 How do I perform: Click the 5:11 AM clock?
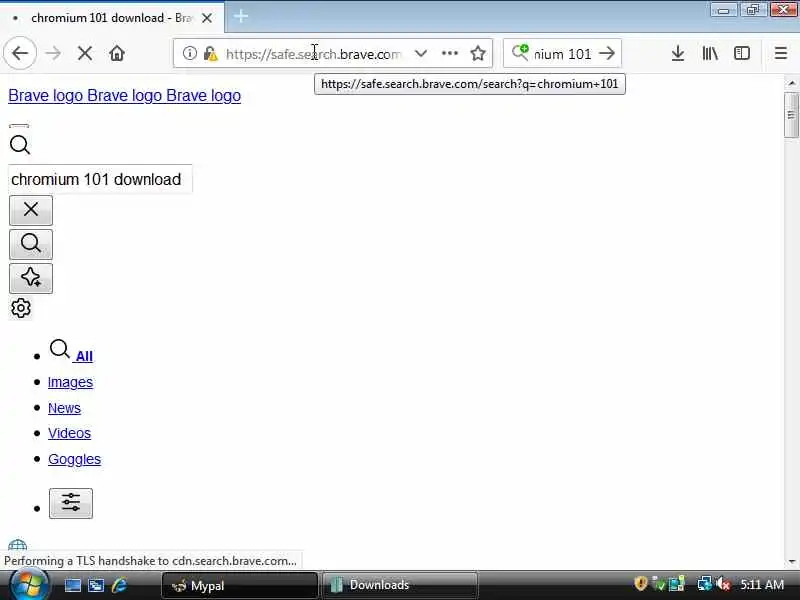click(x=762, y=585)
